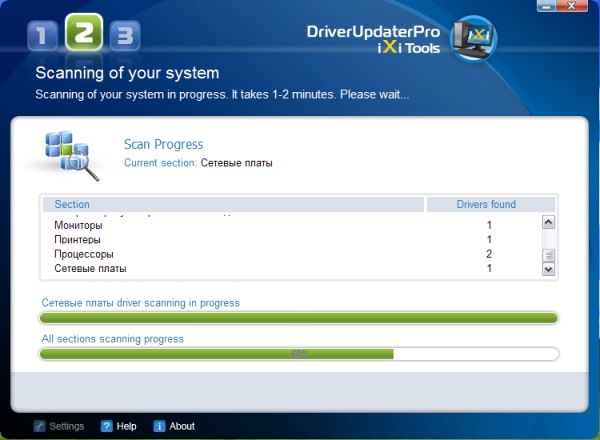Click the highlighted step 2 icon

[83, 33]
